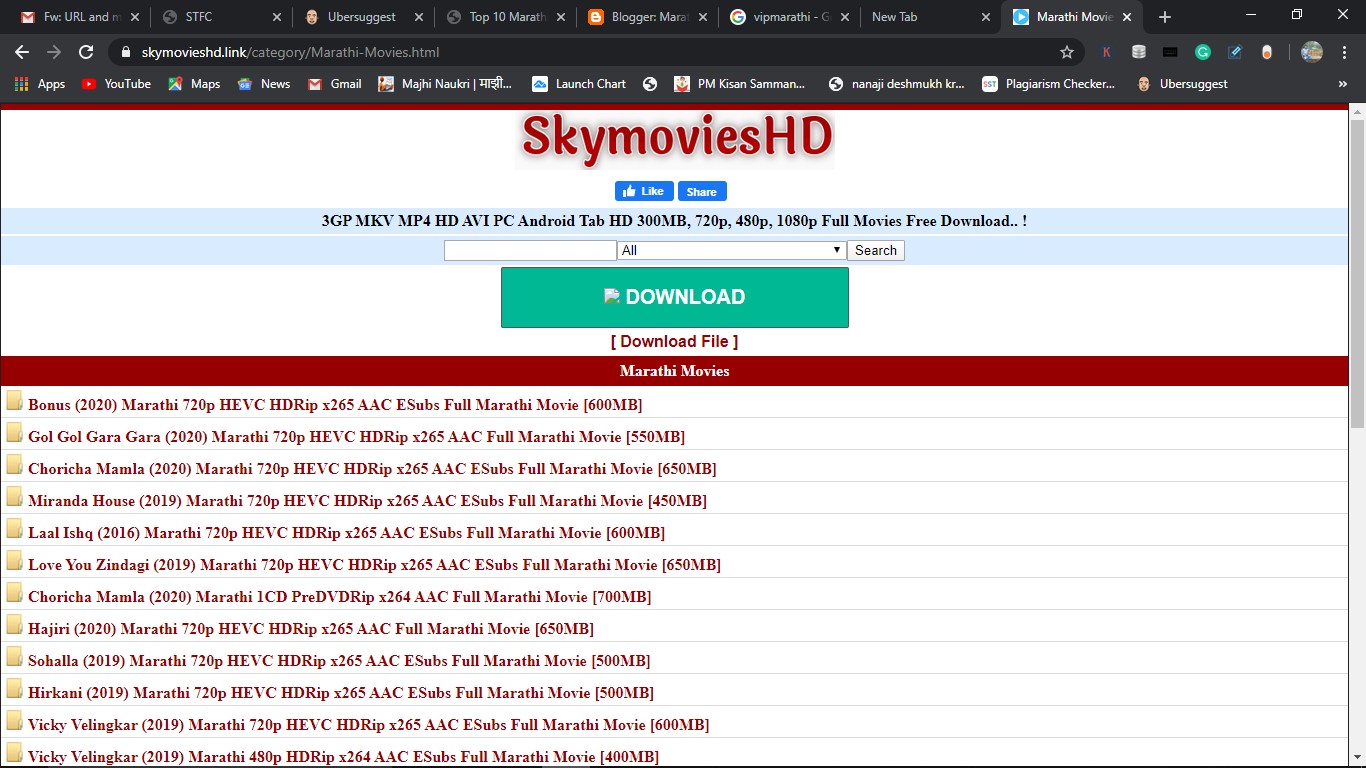Click the SkymoviesHD logo
This screenshot has width=1366, height=768.
point(677,138)
